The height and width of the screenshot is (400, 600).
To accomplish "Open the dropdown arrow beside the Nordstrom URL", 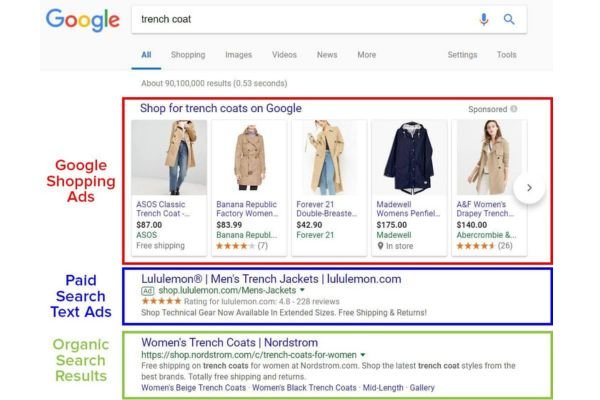I will pyautogui.click(x=363, y=355).
